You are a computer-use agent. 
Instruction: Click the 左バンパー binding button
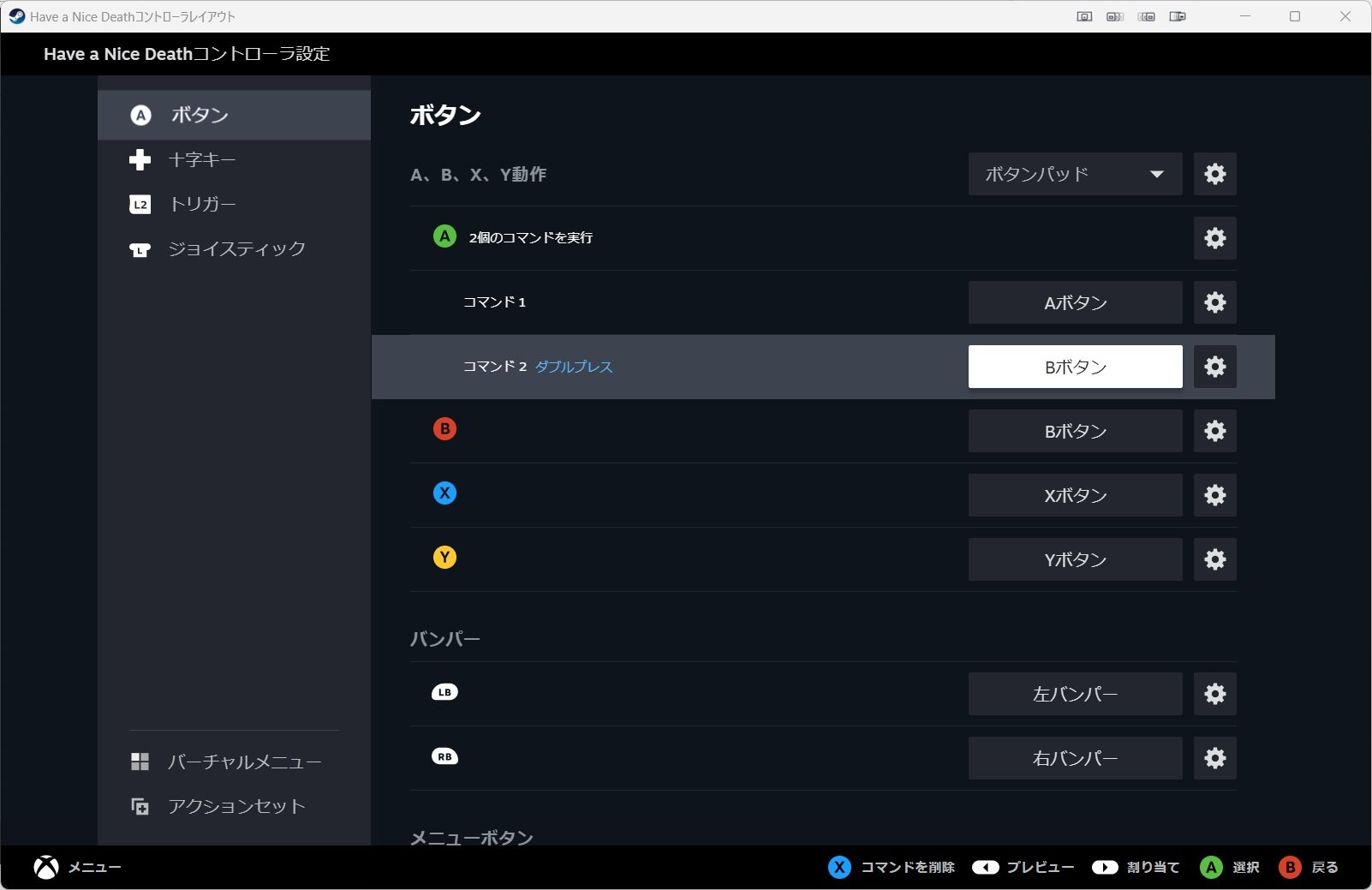click(x=1075, y=694)
